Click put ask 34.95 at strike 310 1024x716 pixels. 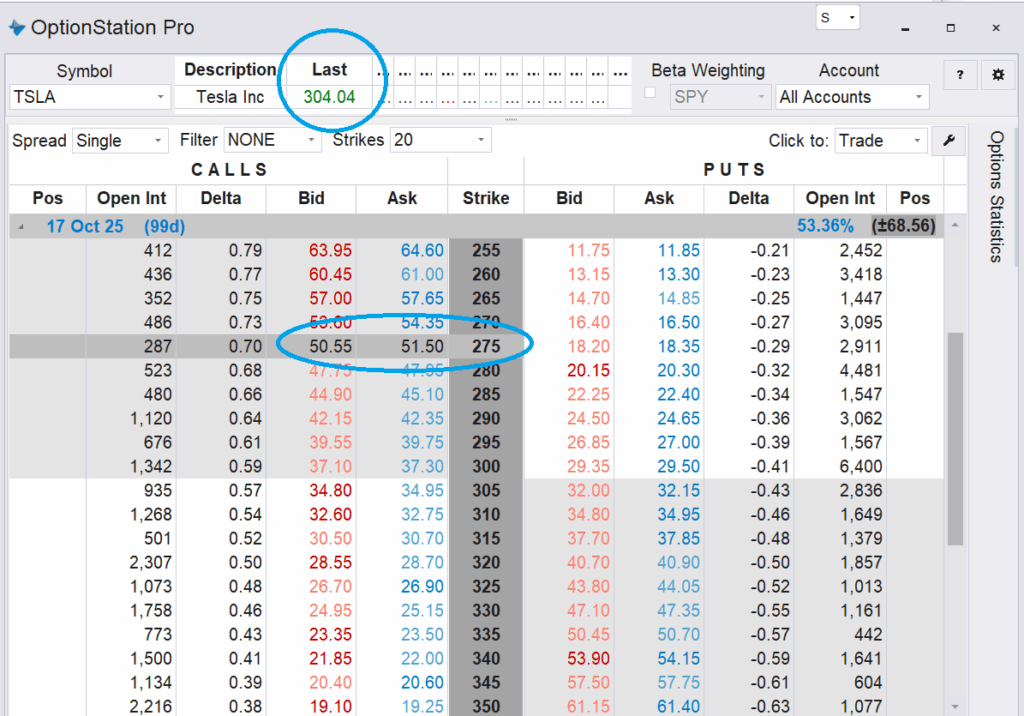(x=679, y=515)
